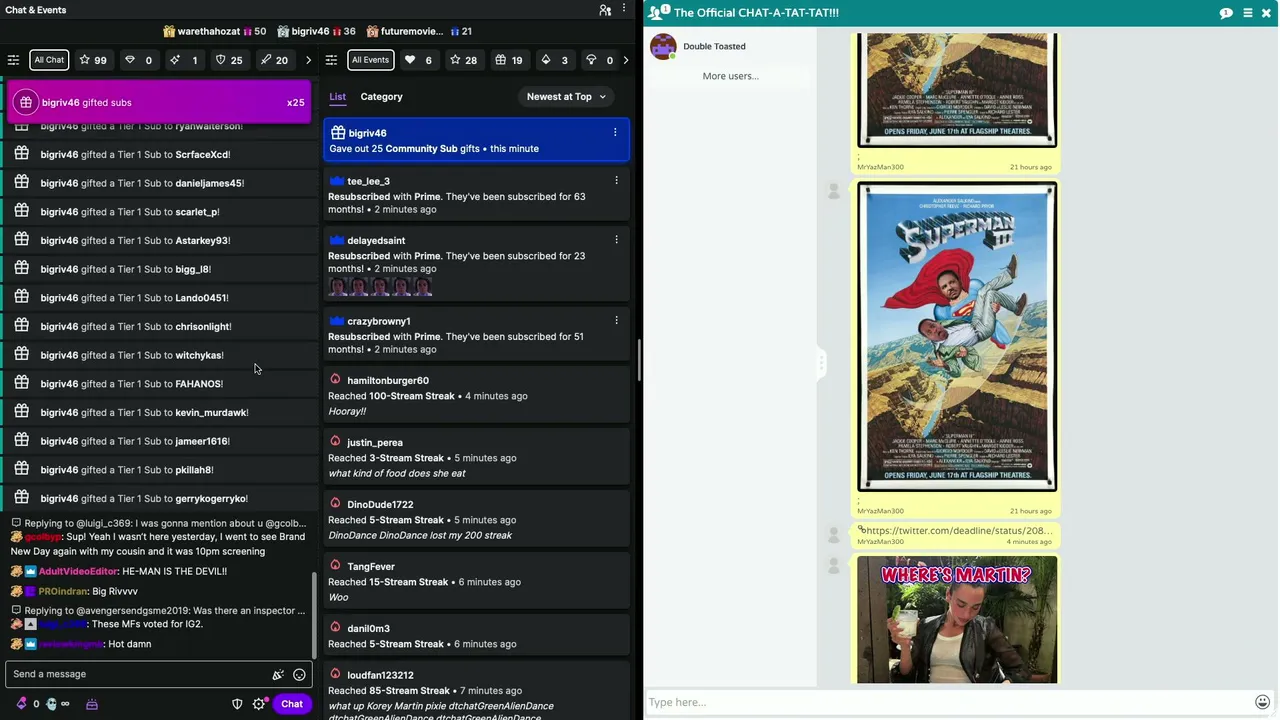Click the Type here... message field
The height and width of the screenshot is (720, 1280).
point(948,702)
